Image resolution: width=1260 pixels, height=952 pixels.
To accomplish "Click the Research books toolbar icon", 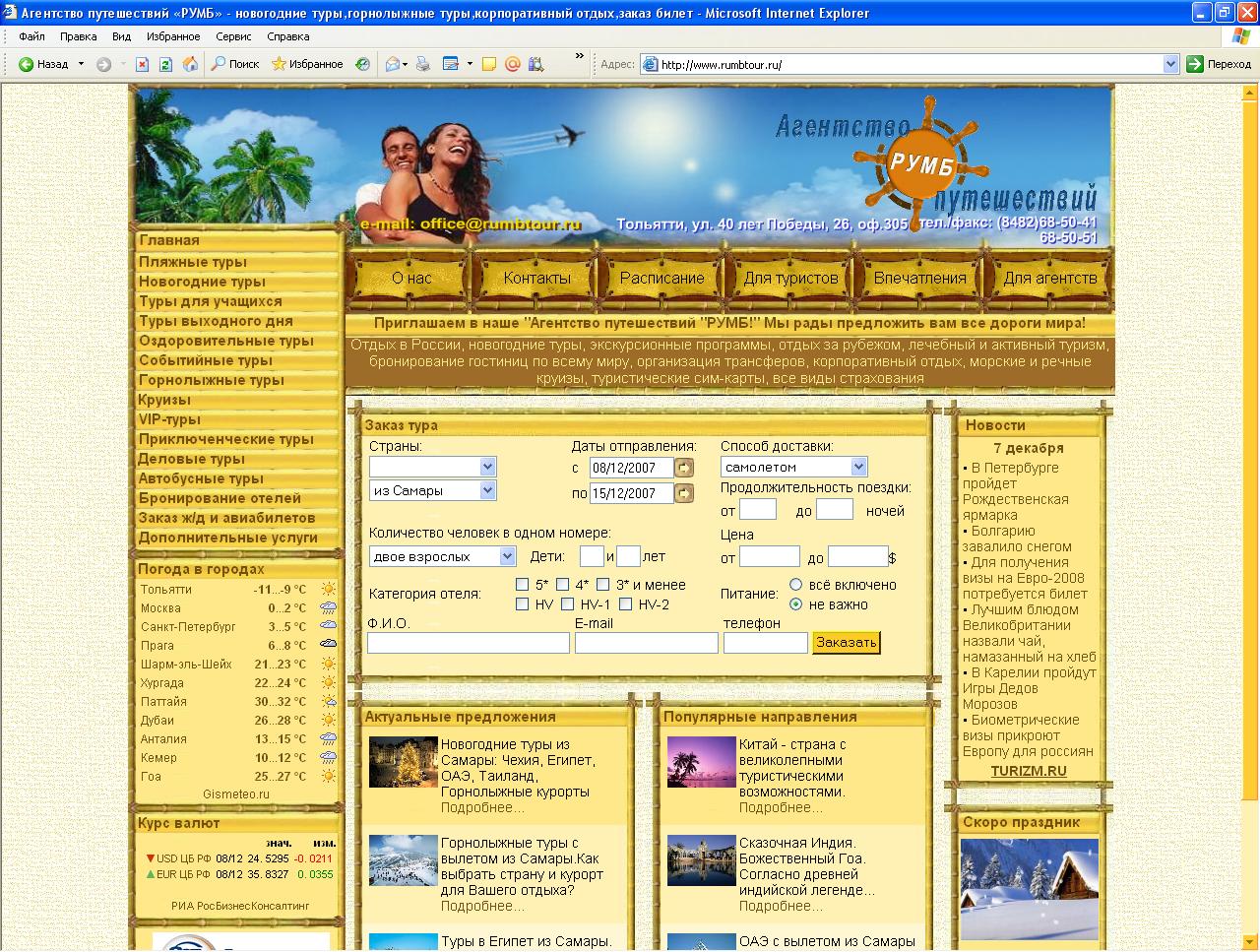I will point(535,64).
